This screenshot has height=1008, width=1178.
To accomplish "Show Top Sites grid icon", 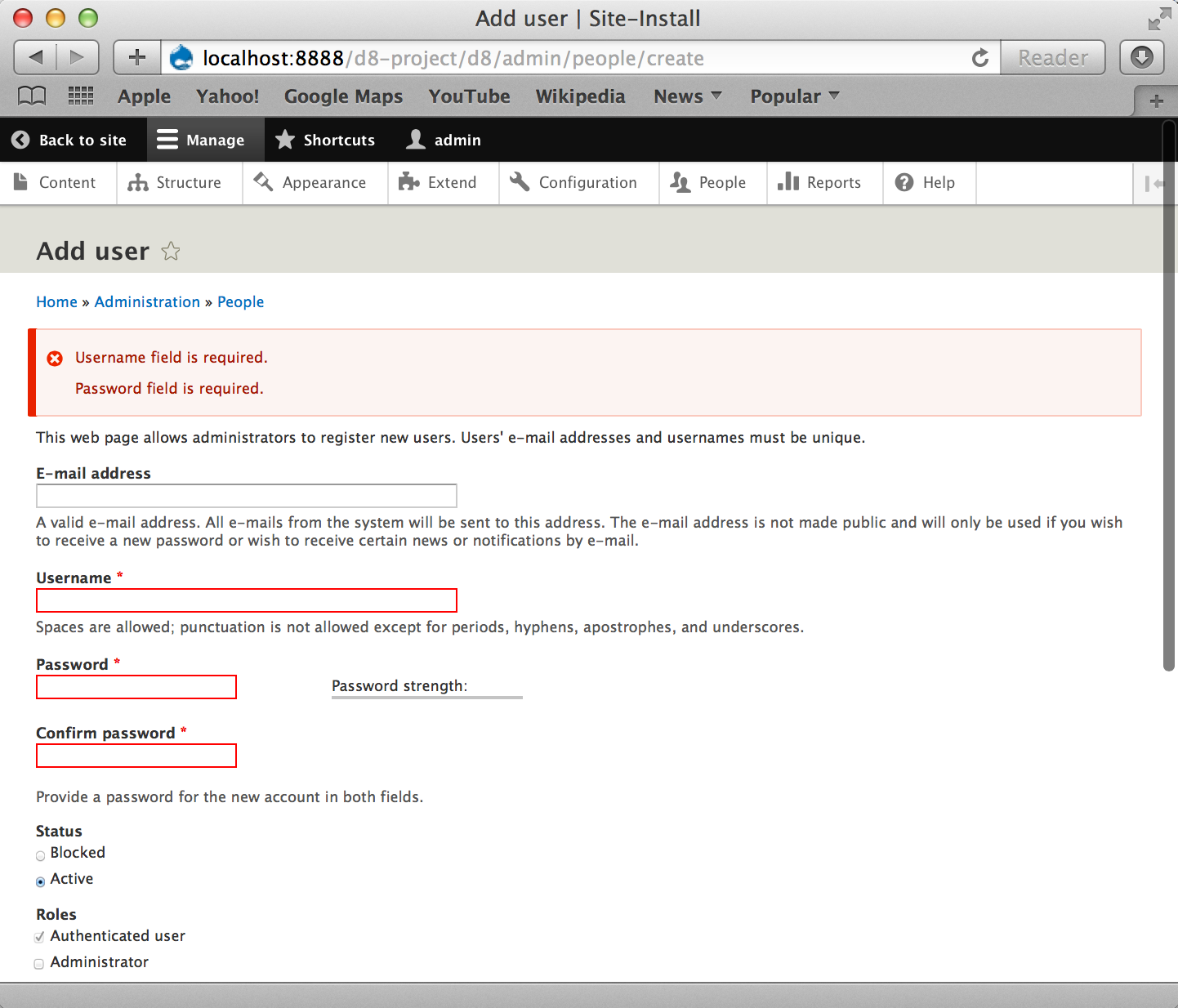I will (80, 96).
